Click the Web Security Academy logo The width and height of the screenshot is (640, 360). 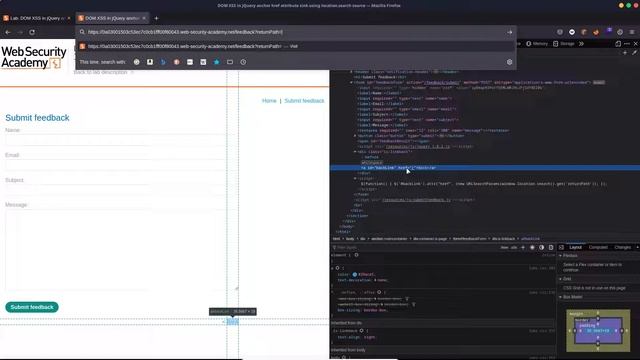tap(33, 57)
